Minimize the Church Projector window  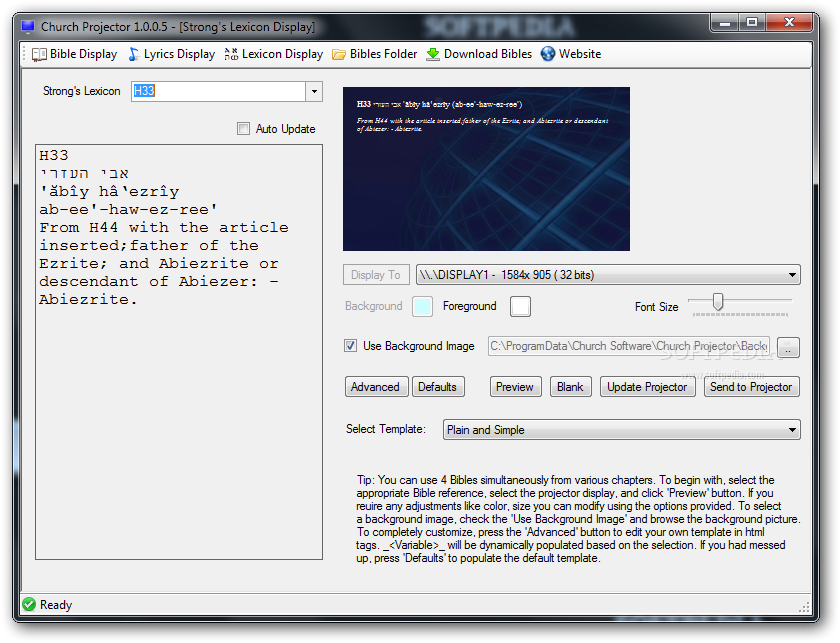tap(725, 23)
